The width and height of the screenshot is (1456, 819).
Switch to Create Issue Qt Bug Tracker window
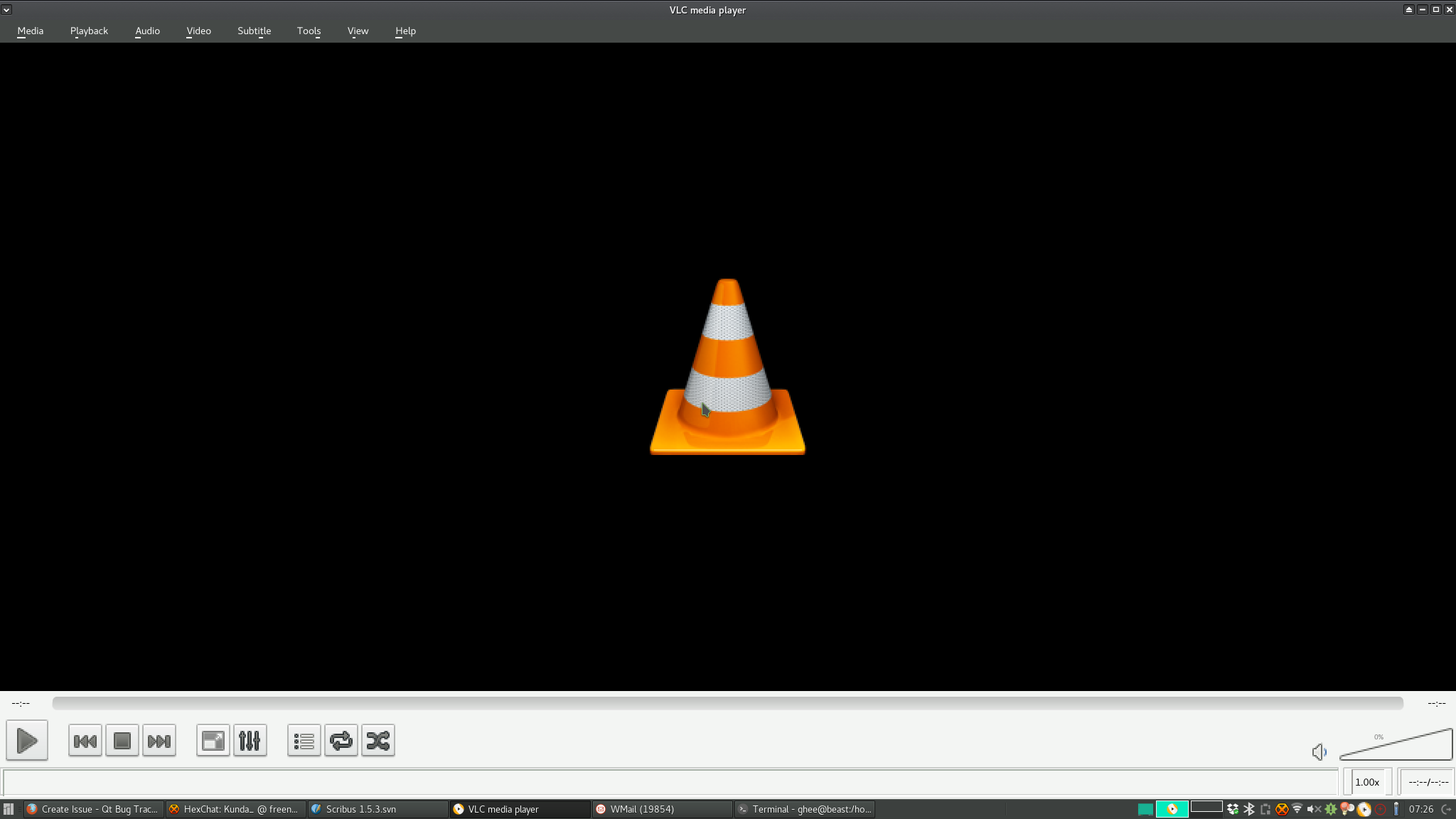coord(93,809)
